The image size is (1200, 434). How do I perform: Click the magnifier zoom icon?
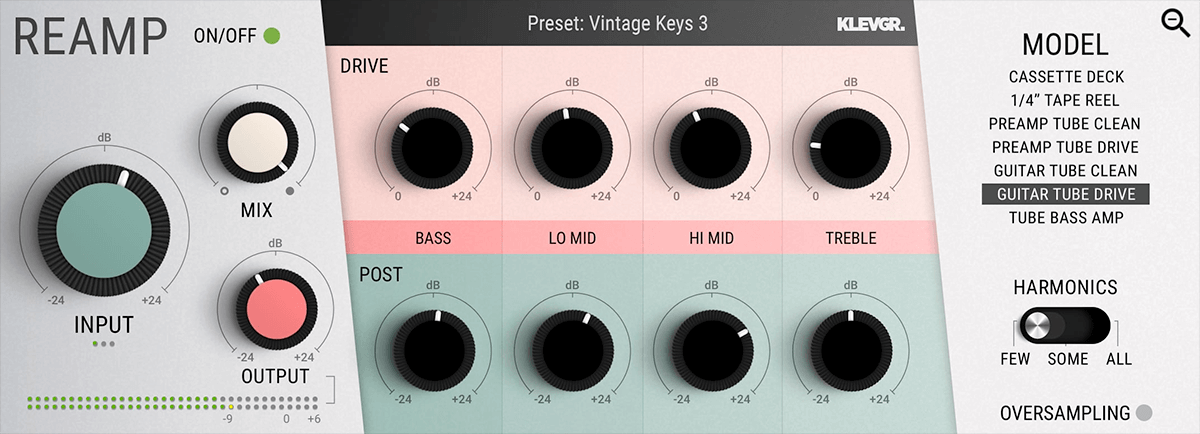pyautogui.click(x=1175, y=22)
